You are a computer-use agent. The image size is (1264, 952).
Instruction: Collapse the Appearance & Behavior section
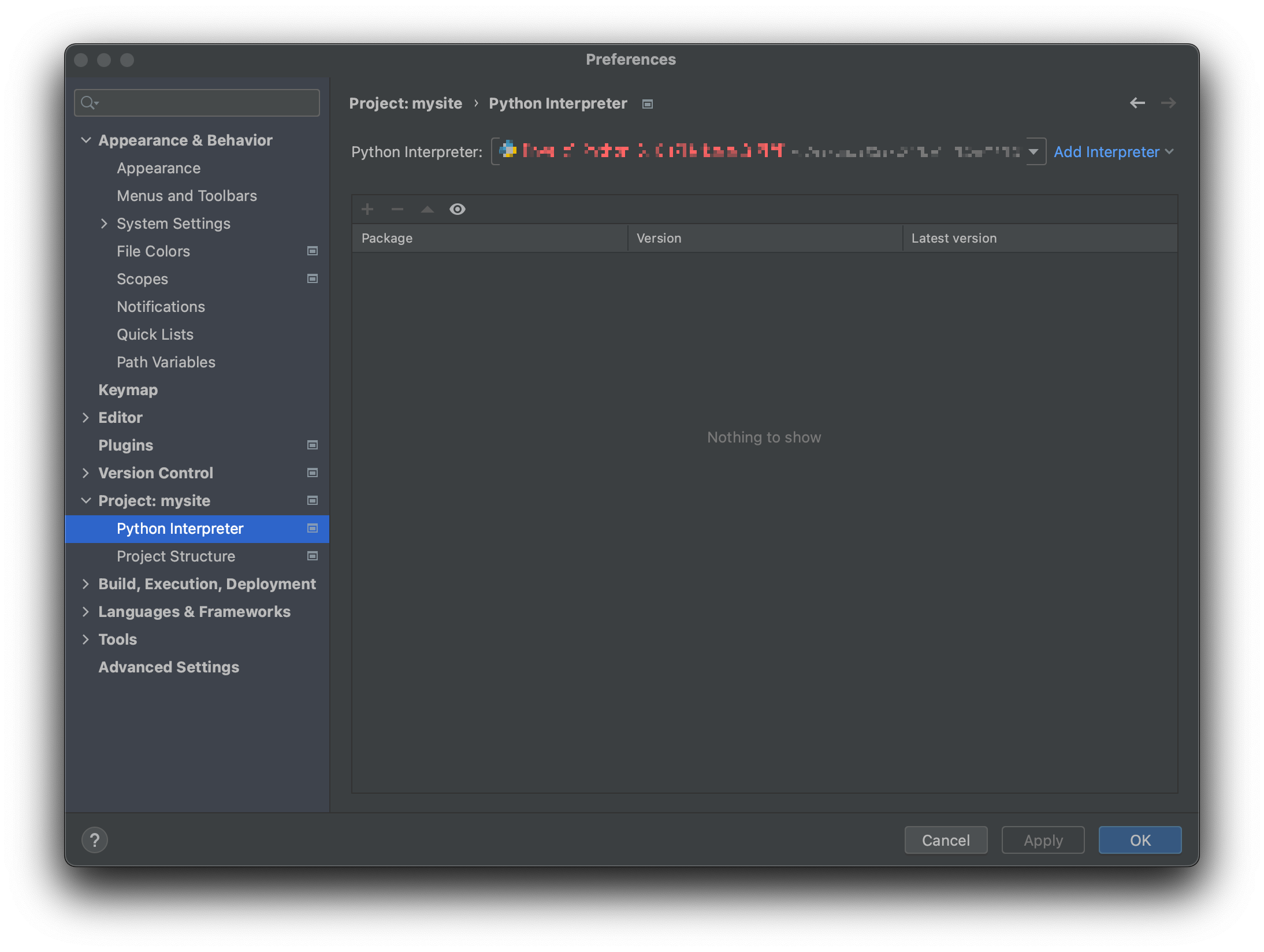click(x=86, y=140)
